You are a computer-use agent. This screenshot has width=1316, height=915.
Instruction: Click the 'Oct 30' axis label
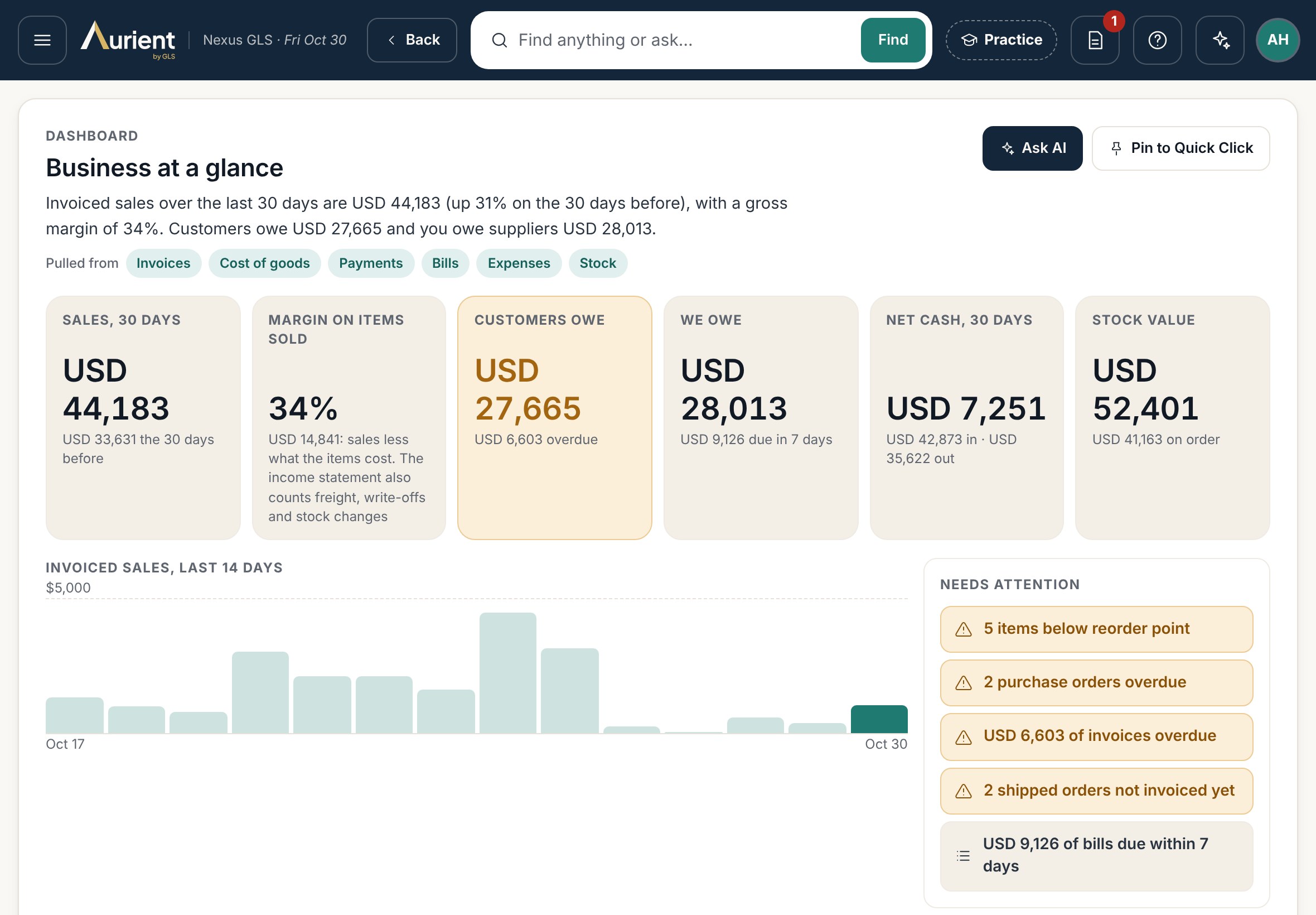[886, 744]
